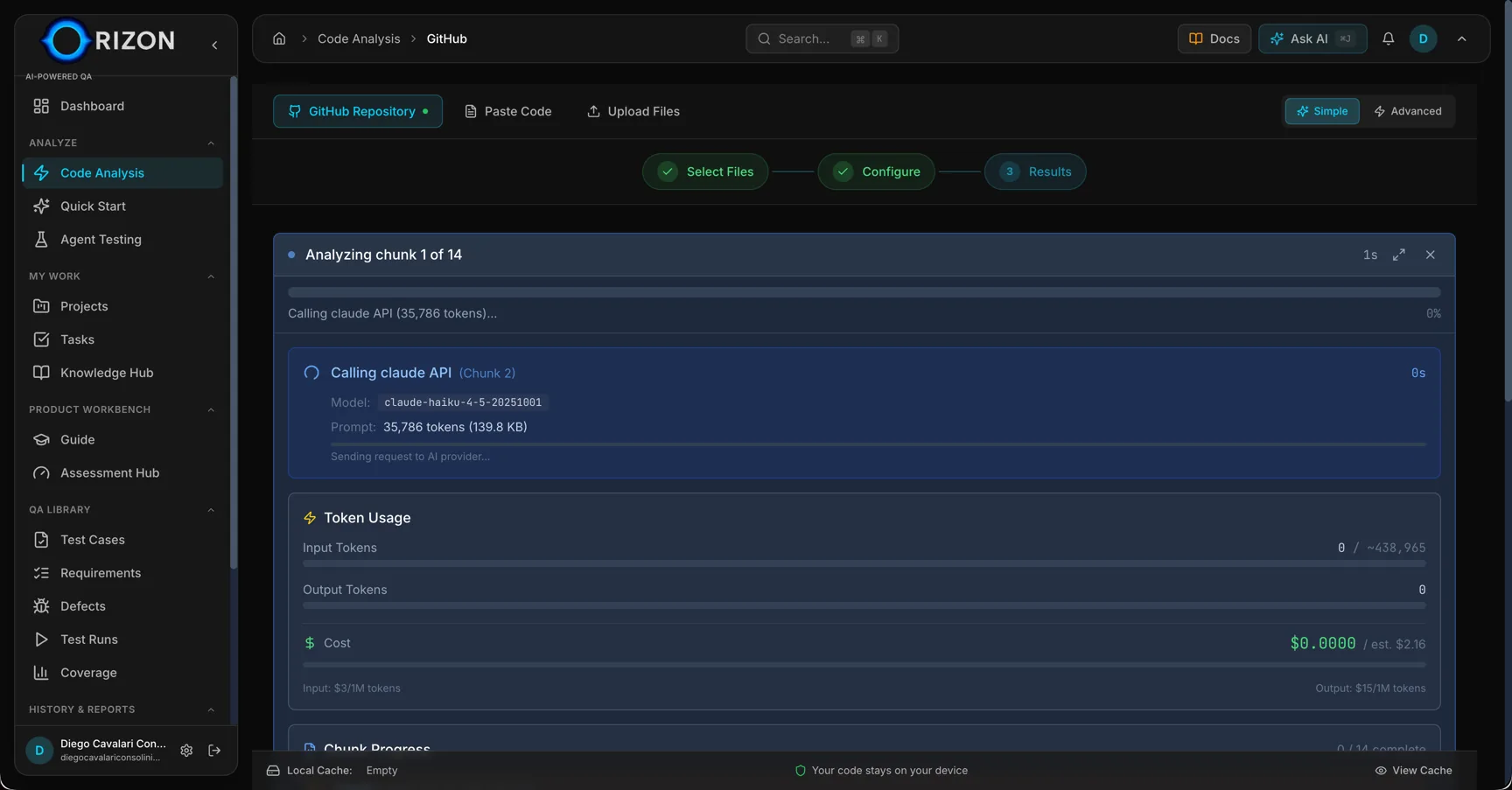This screenshot has width=1512, height=790.
Task: Collapse the QA Library section
Action: [x=211, y=510]
